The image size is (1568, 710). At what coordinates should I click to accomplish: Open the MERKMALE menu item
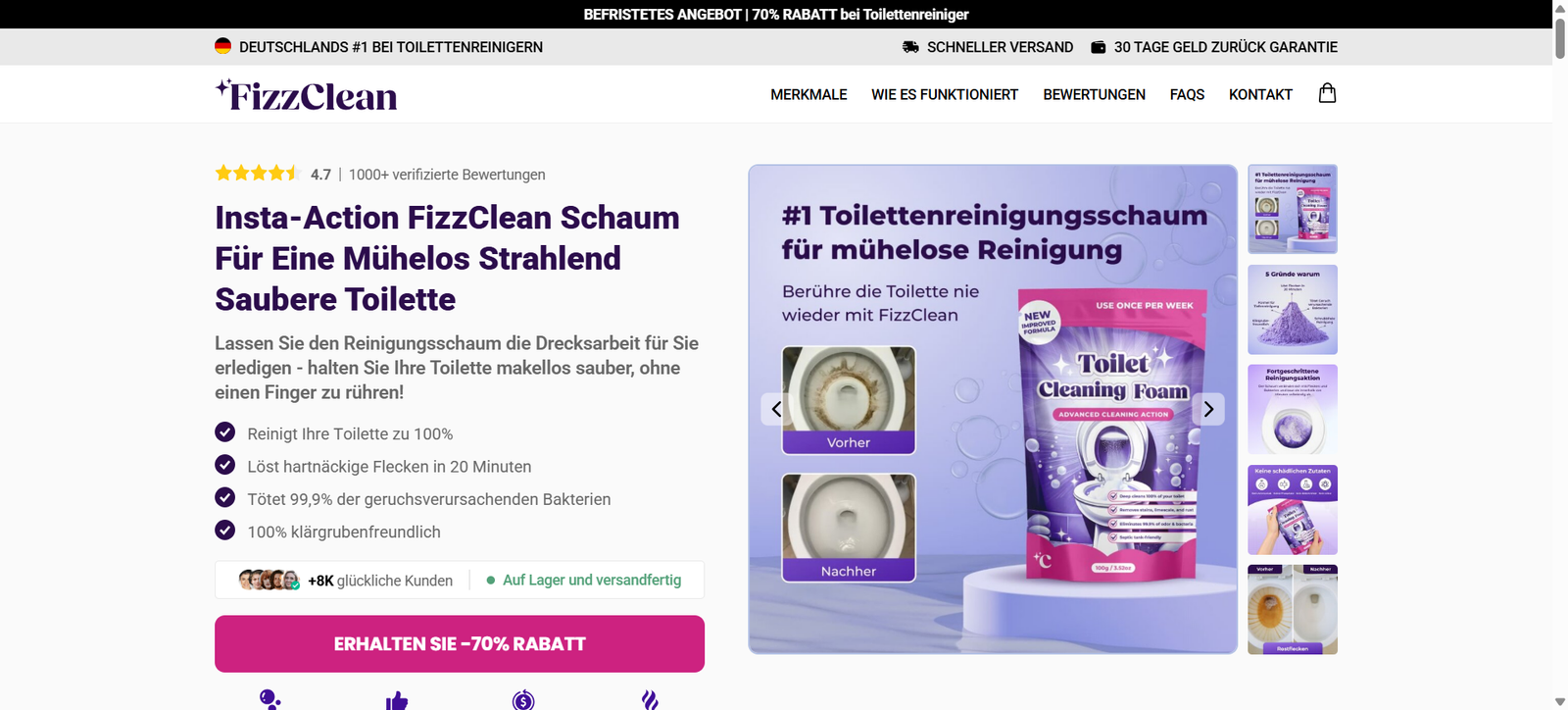pyautogui.click(x=808, y=94)
